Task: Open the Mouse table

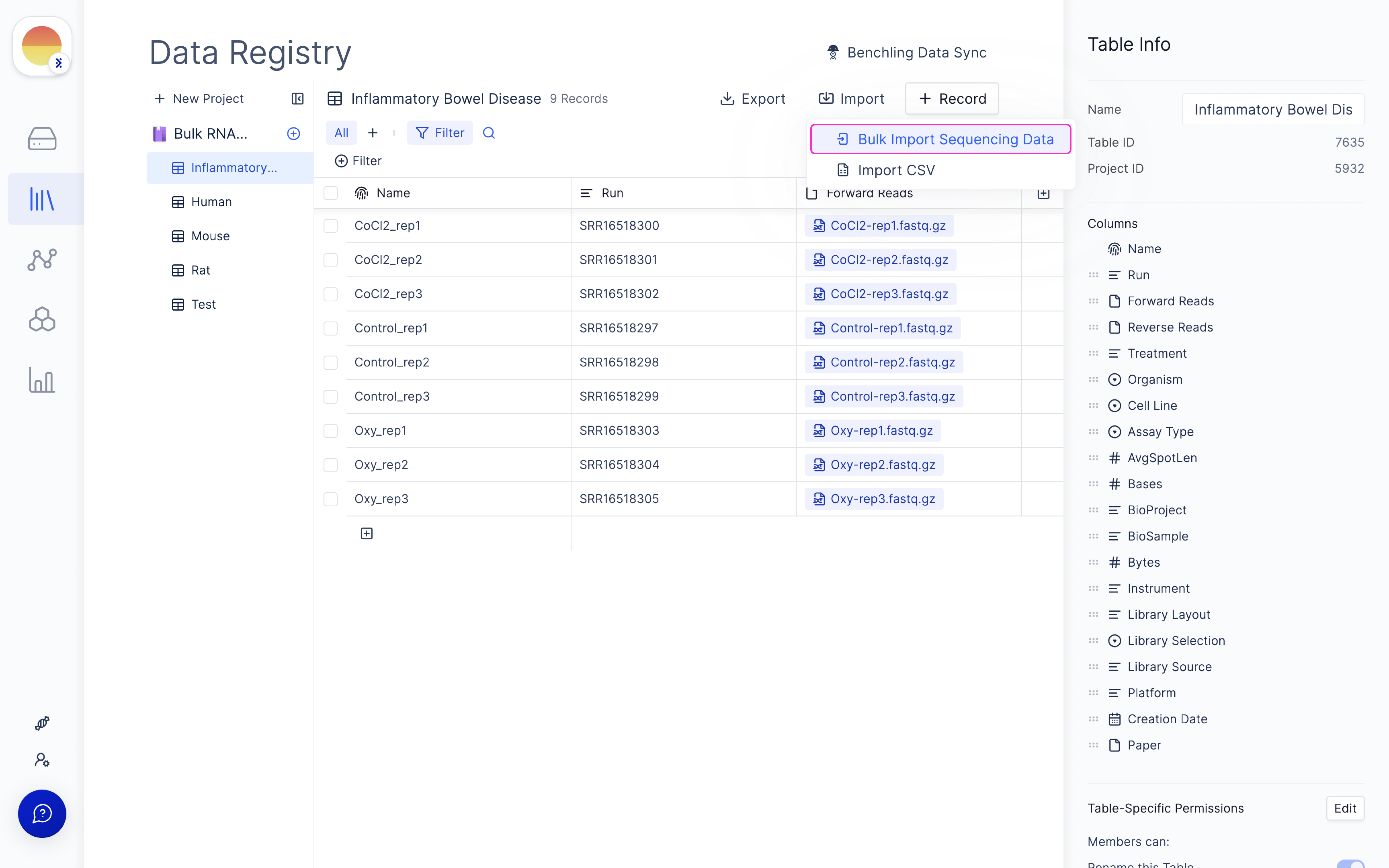Action: coord(230,236)
